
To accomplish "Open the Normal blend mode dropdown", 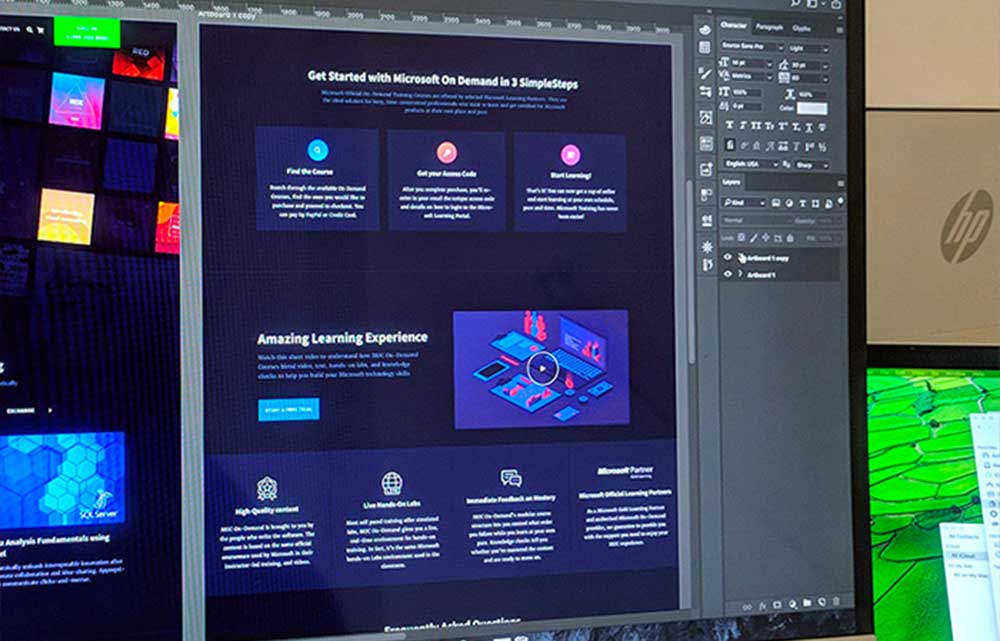I will pos(756,221).
